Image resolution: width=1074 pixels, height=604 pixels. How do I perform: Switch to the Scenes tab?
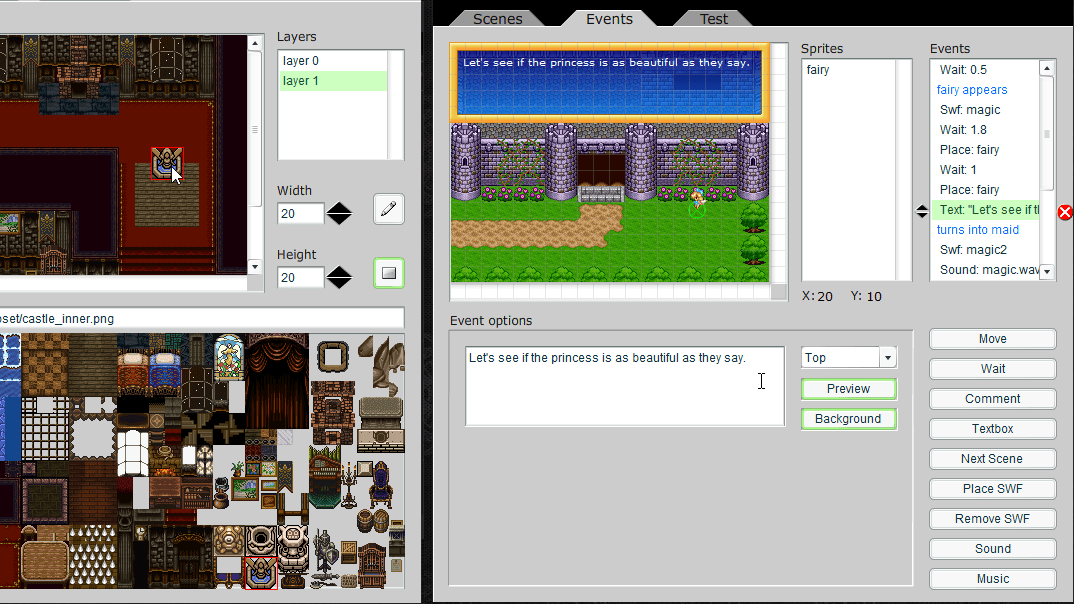pyautogui.click(x=497, y=19)
